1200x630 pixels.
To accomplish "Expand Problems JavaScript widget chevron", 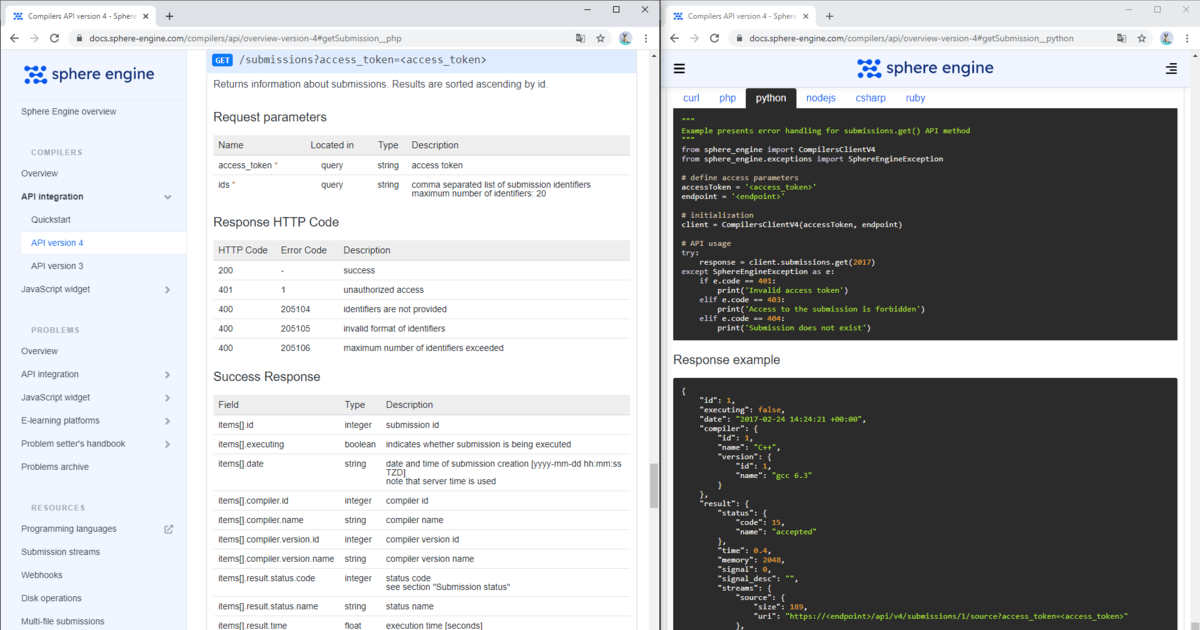I will tap(168, 398).
